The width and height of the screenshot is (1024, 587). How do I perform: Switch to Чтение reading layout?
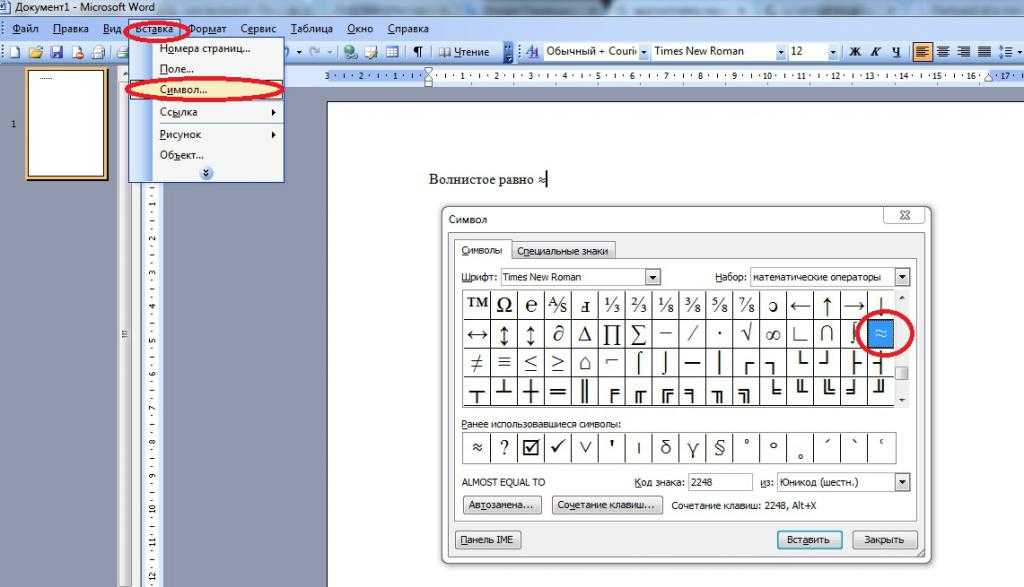point(464,52)
